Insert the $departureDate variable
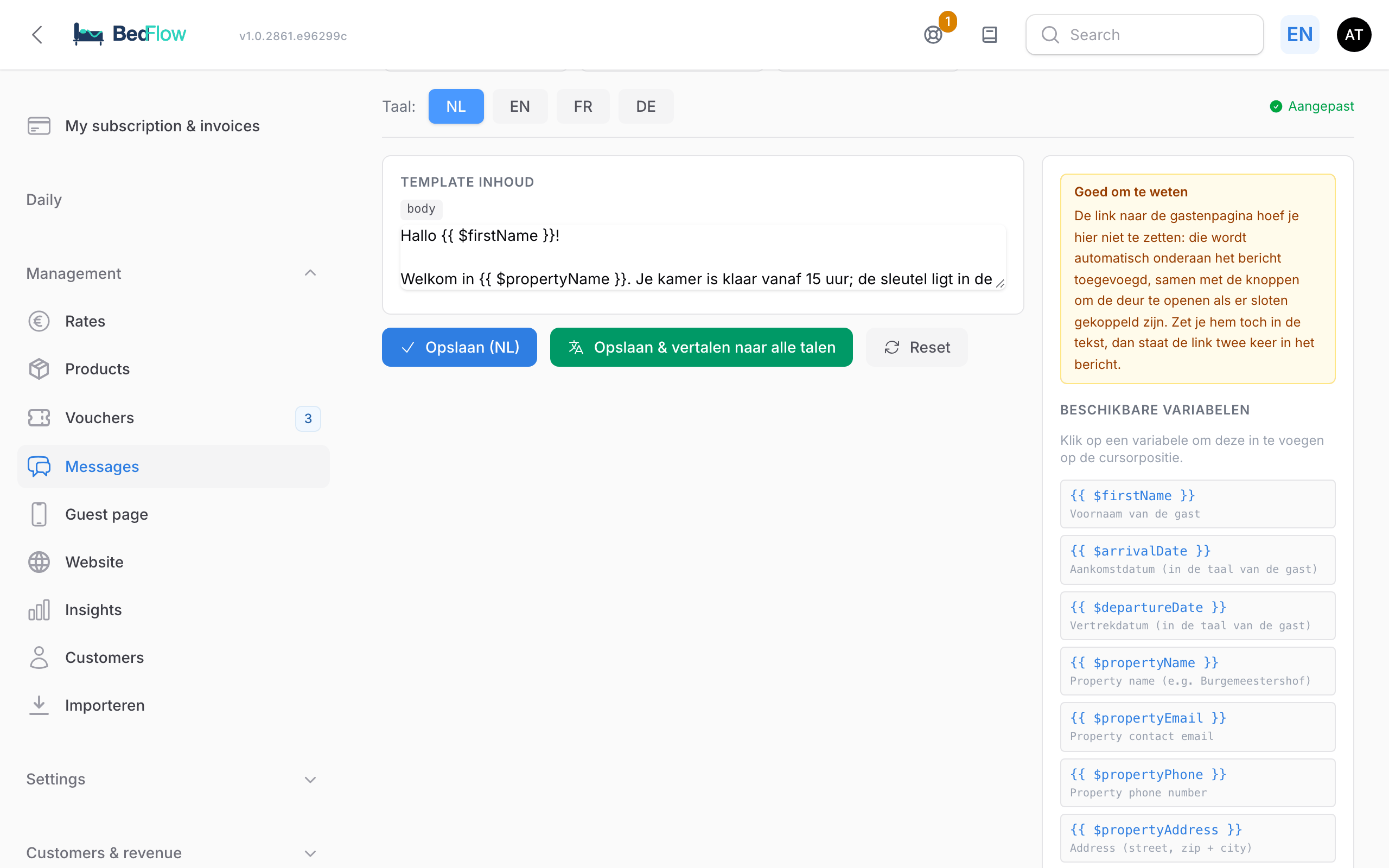 1197,616
